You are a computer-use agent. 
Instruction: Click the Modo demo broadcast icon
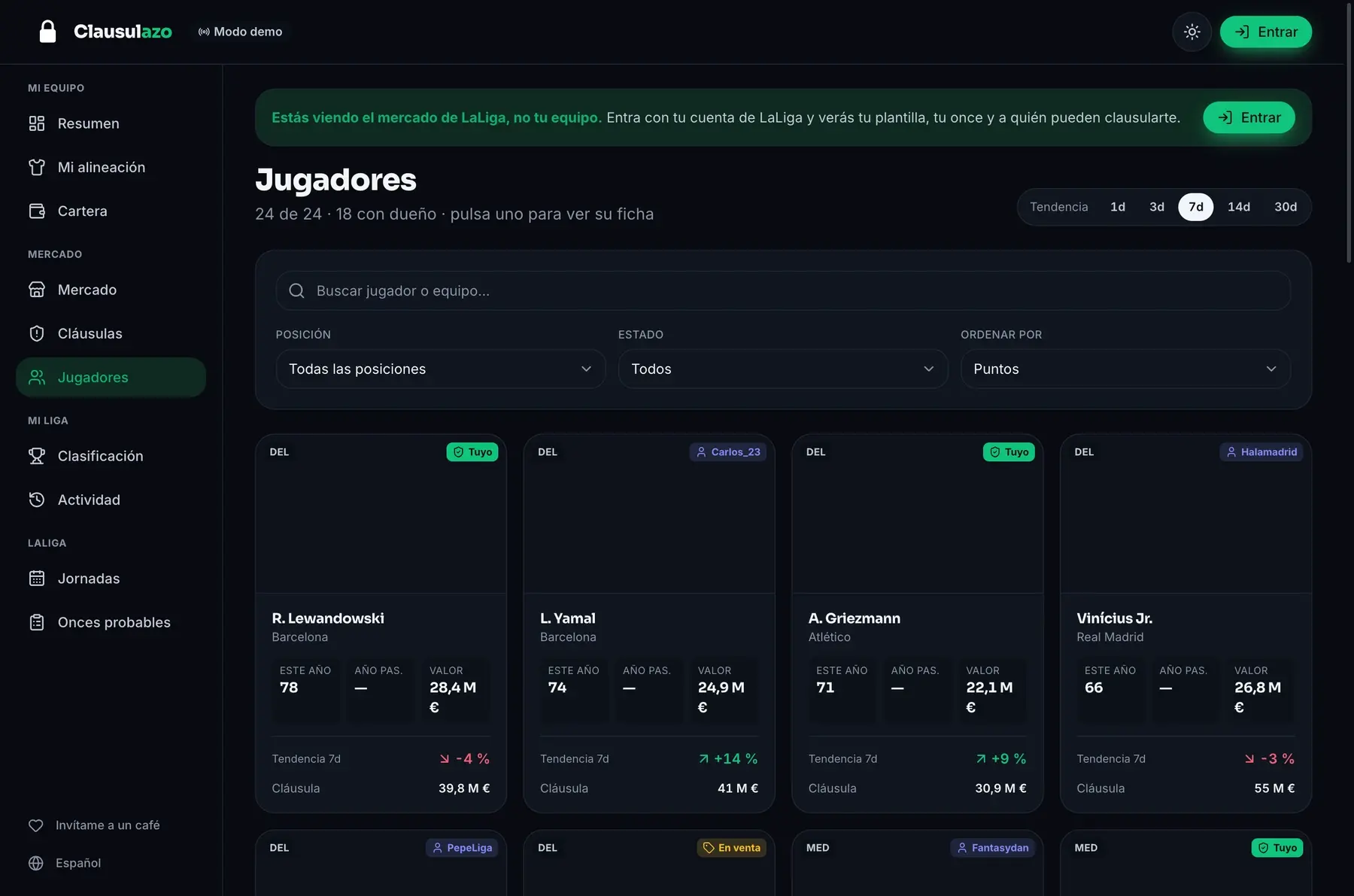coord(204,32)
